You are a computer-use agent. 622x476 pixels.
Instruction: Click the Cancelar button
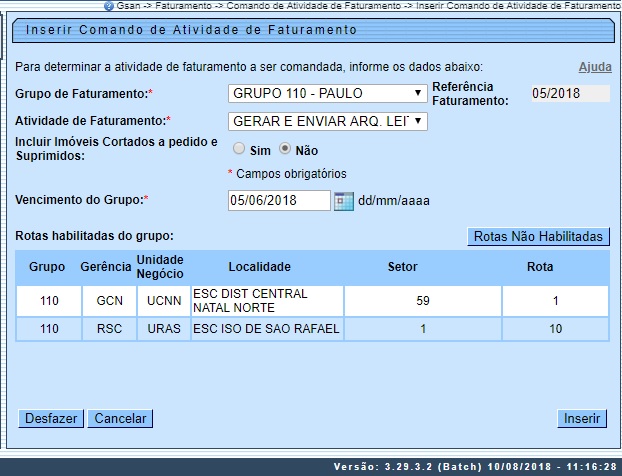(120, 418)
